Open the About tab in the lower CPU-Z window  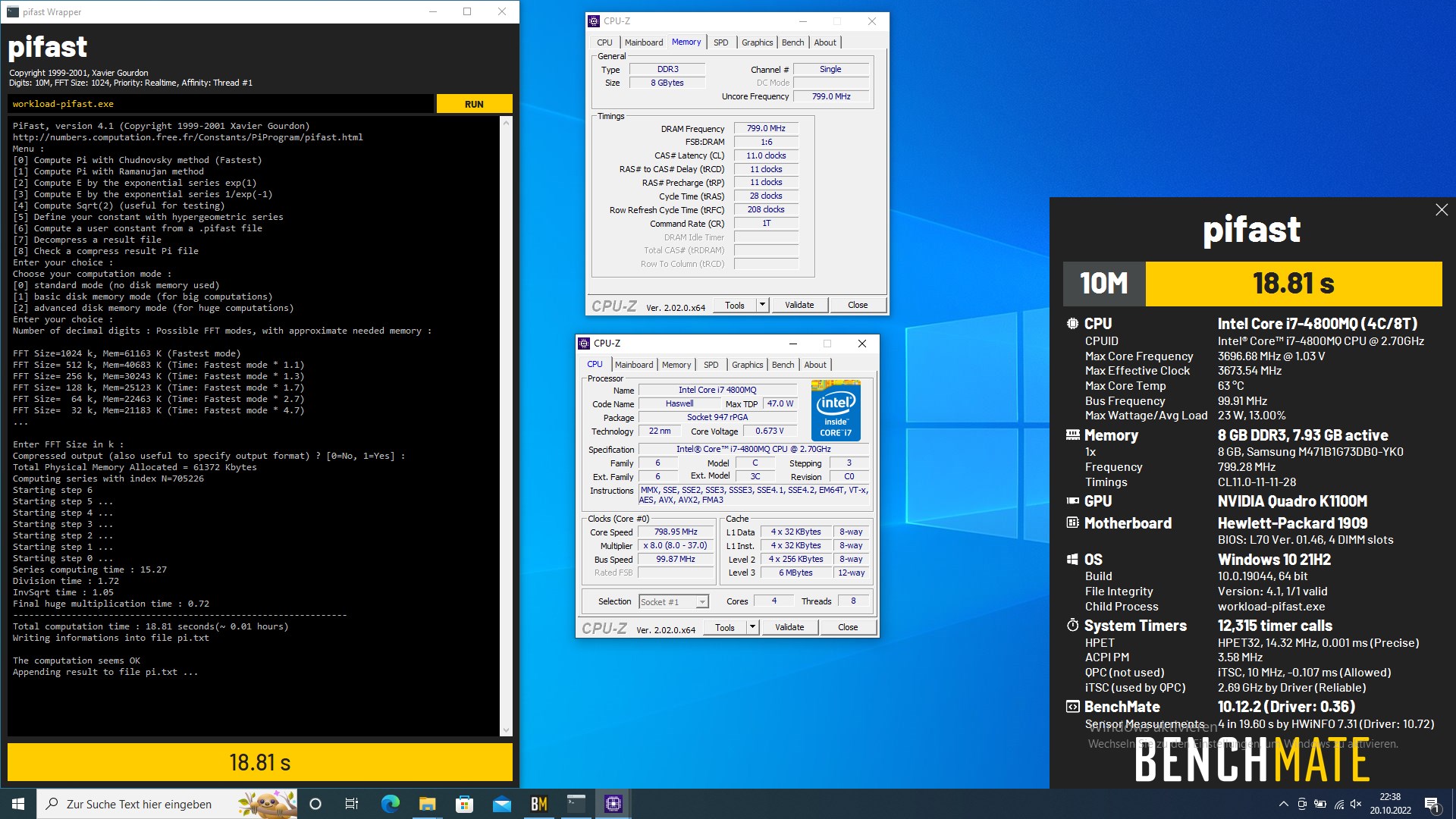coord(815,365)
